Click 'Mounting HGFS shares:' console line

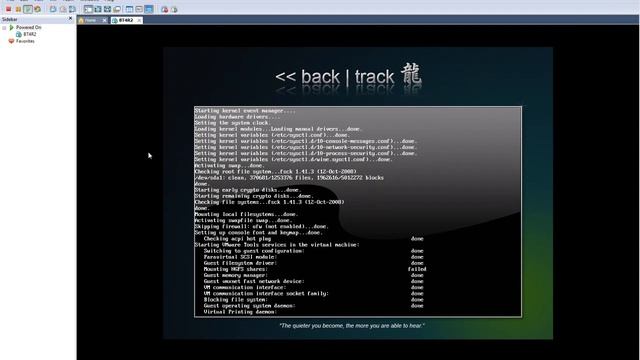(x=236, y=269)
